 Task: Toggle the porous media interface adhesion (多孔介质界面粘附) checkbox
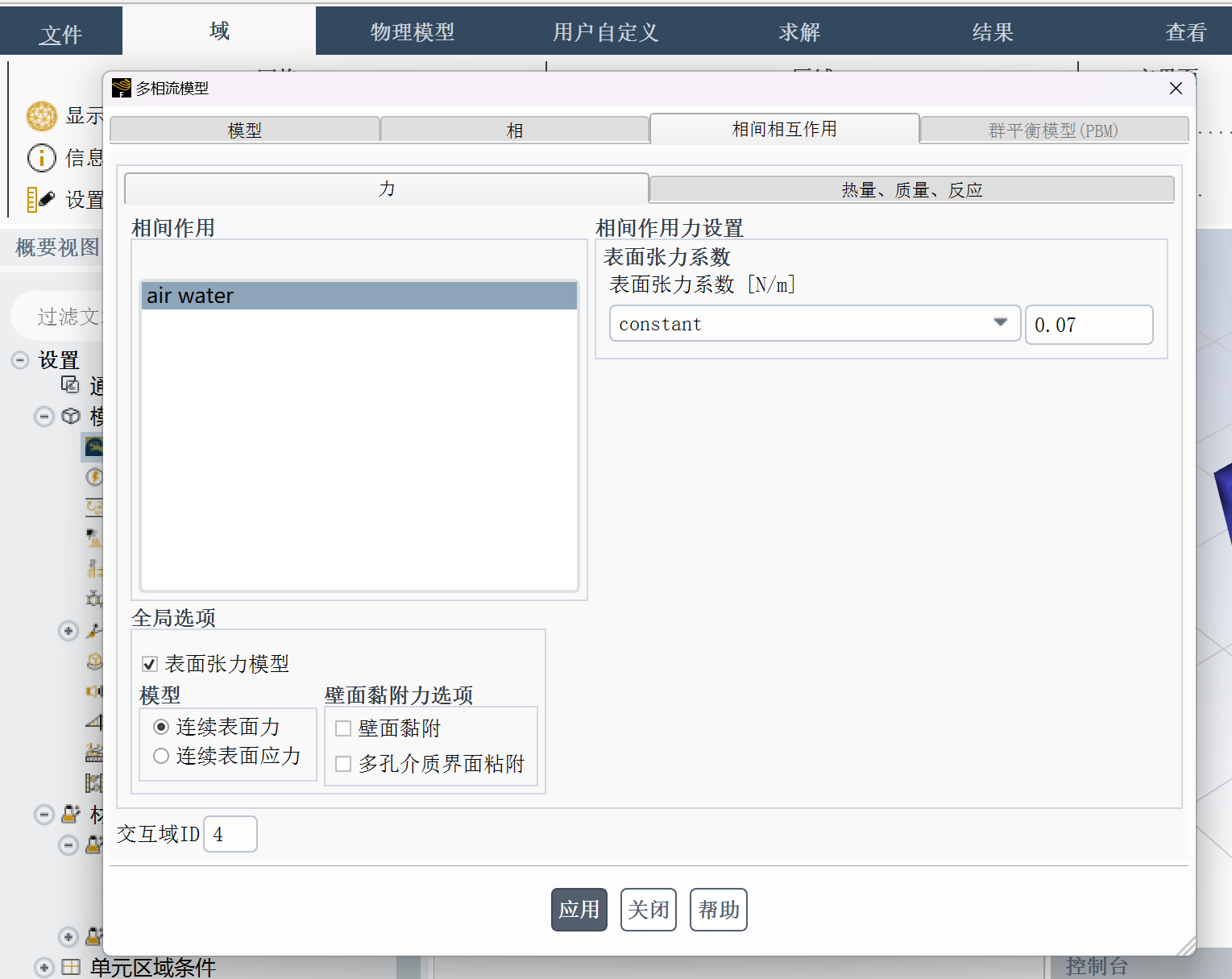pyautogui.click(x=343, y=764)
